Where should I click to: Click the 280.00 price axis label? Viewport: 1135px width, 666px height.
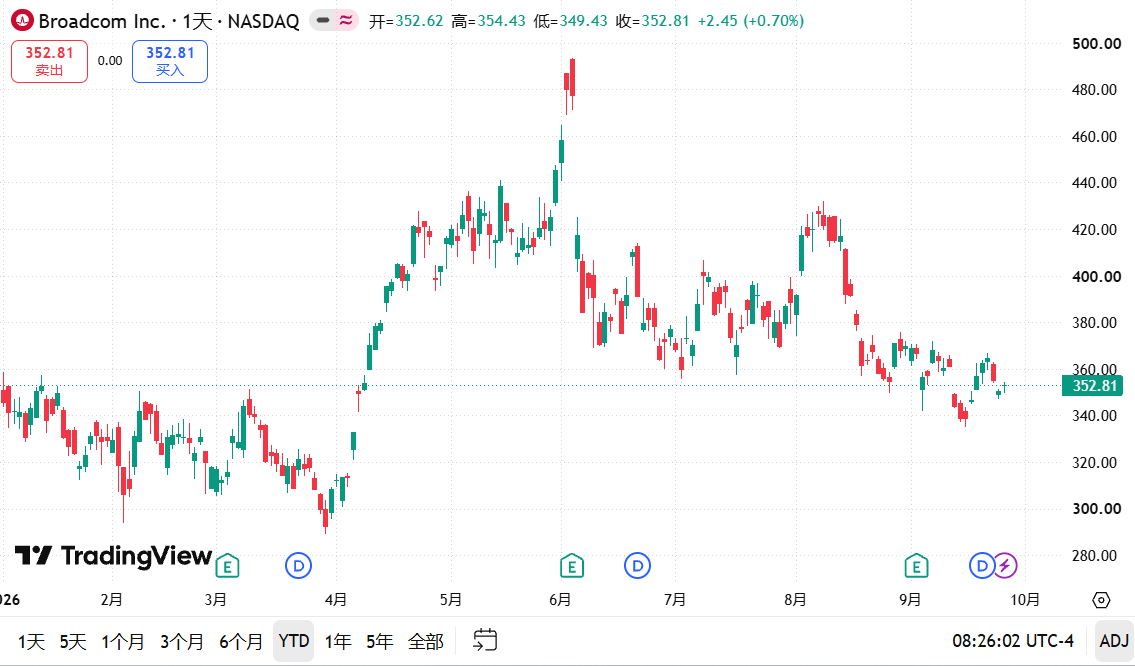point(1094,556)
